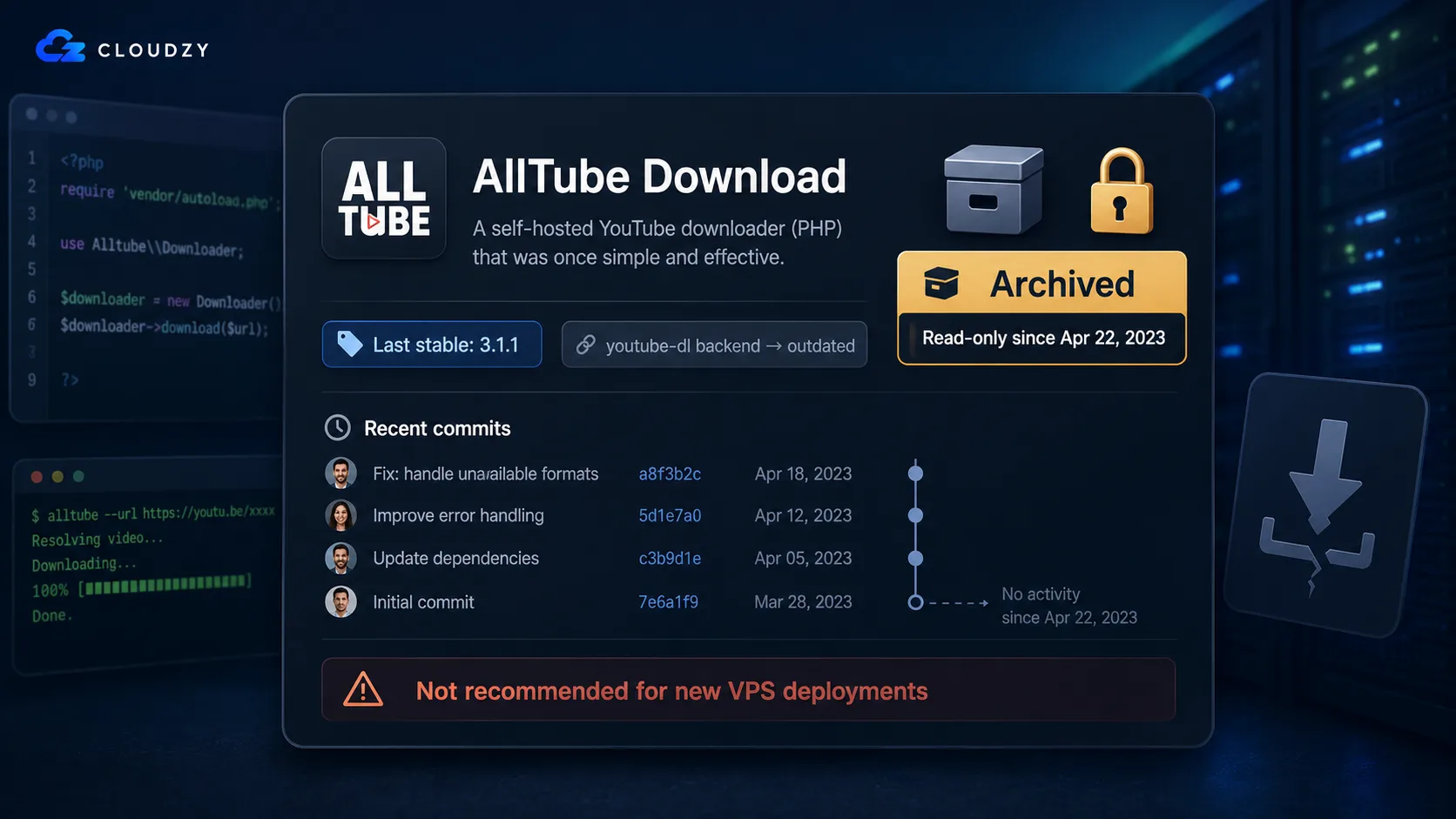Click the Cloudzy cloud logo icon
Image resolution: width=1456 pixels, height=819 pixels.
point(60,47)
